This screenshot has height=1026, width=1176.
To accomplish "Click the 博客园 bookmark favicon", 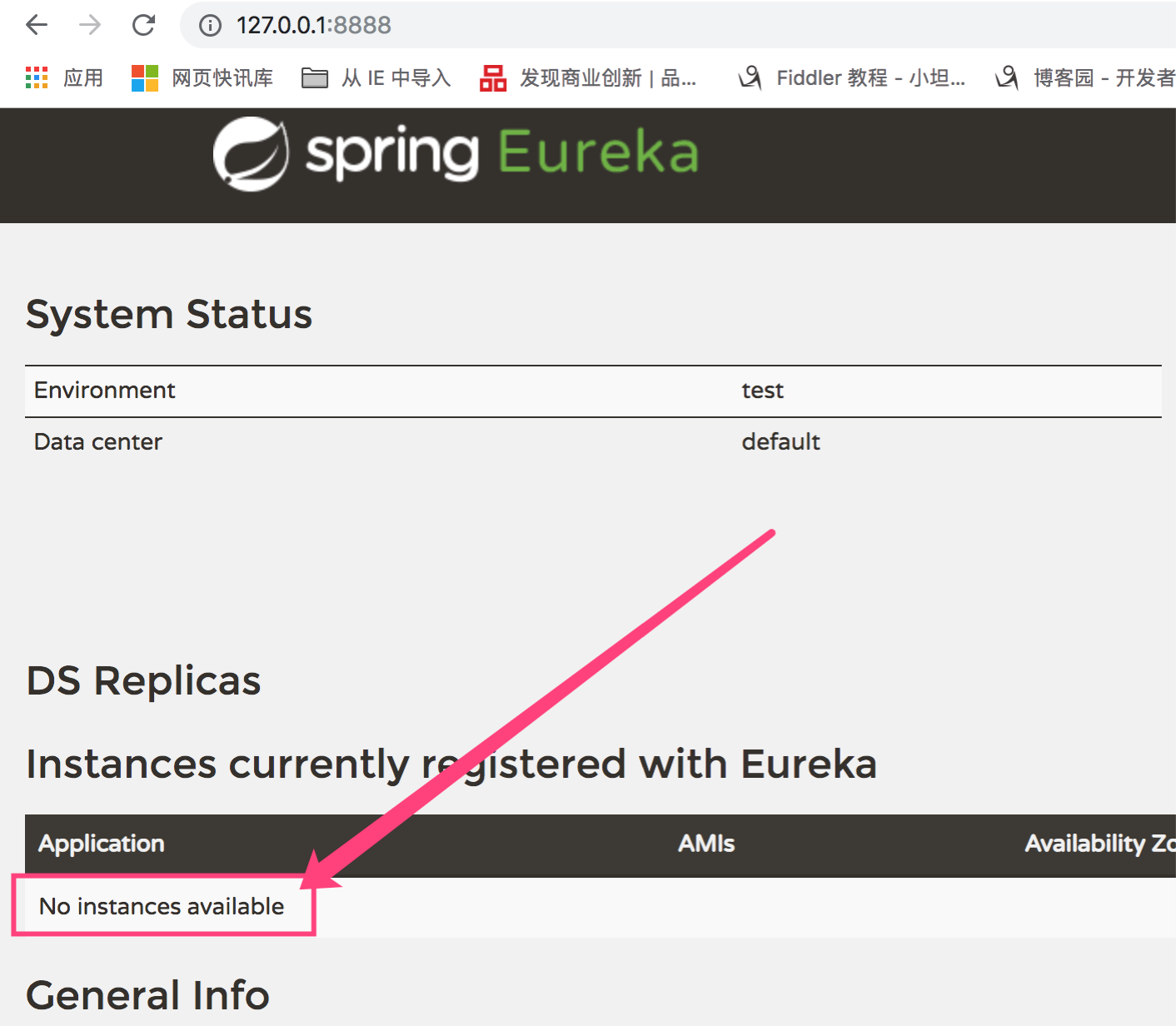I will coord(1007,77).
